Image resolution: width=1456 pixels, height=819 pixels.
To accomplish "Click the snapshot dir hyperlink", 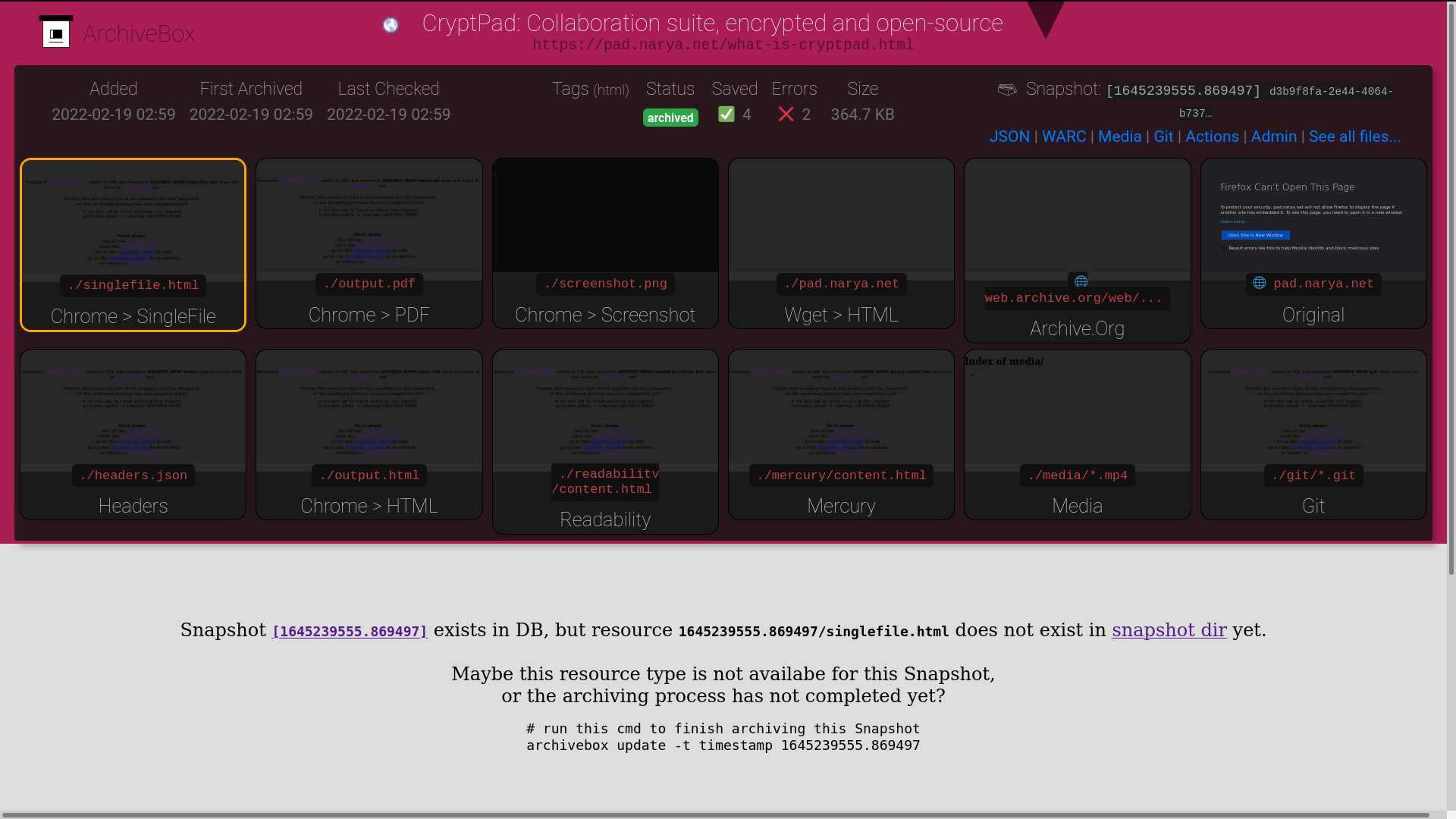I will pos(1169,630).
